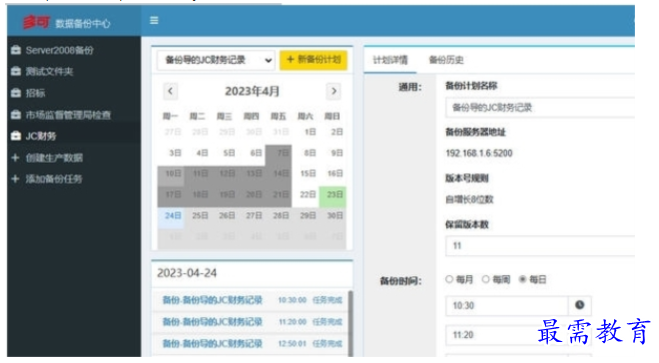The image size is (659, 363).
Task: Click the 2023-04-24 date heading
Action: pos(187,273)
